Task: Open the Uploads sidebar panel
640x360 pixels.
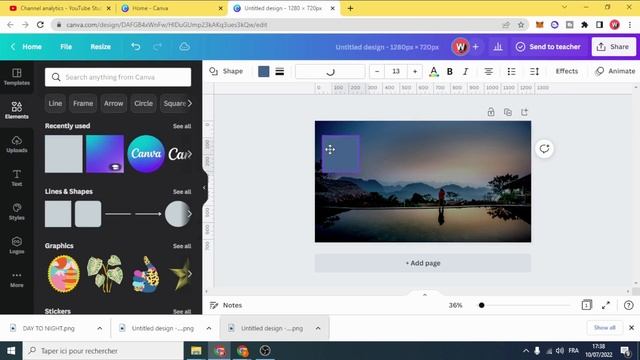Action: click(17, 144)
